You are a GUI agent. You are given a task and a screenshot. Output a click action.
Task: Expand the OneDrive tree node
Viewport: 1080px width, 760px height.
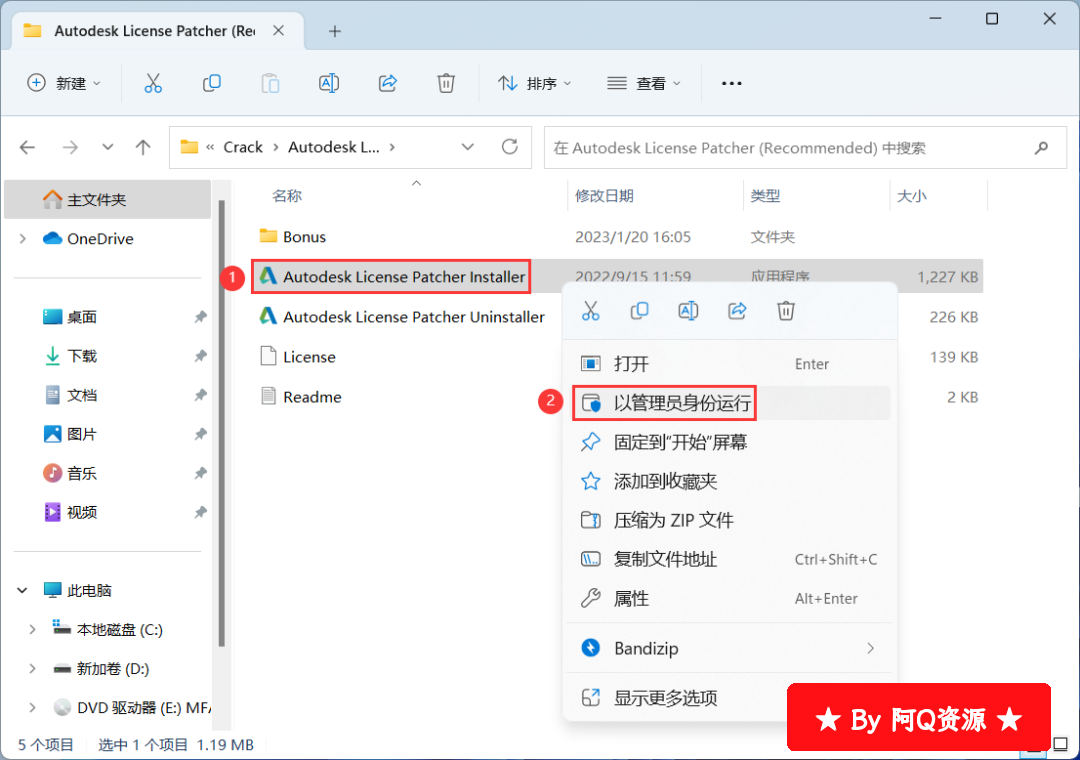pos(23,238)
